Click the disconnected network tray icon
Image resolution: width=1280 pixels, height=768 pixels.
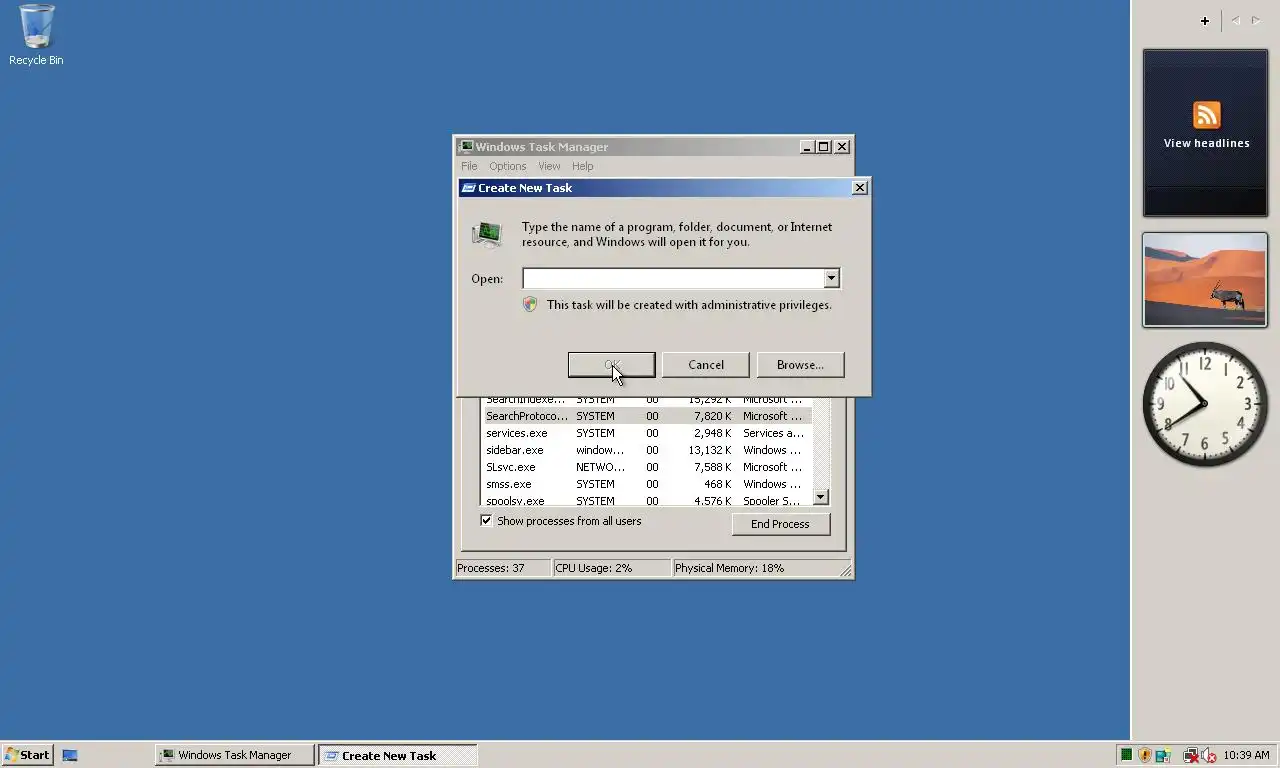(1191, 755)
